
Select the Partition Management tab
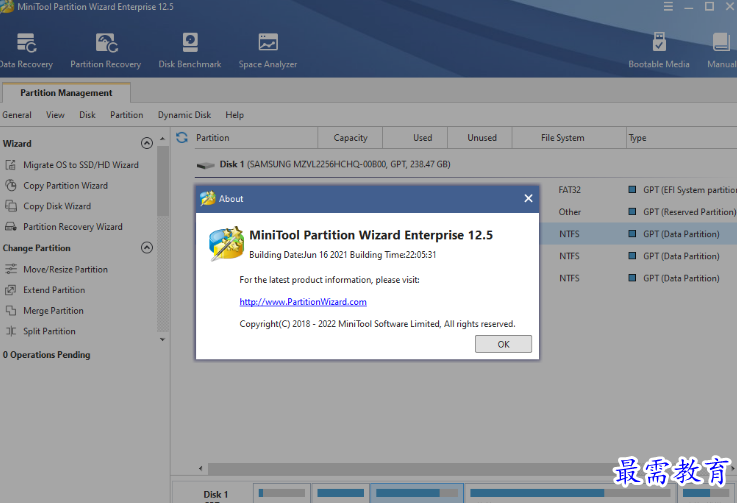click(66, 93)
